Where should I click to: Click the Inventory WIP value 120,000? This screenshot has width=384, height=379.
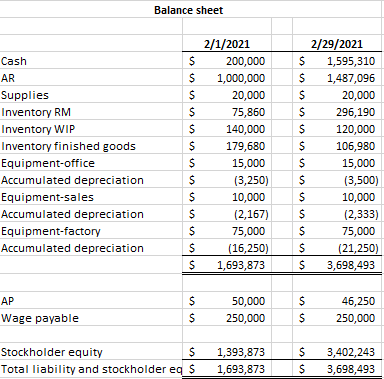[x=356, y=129]
